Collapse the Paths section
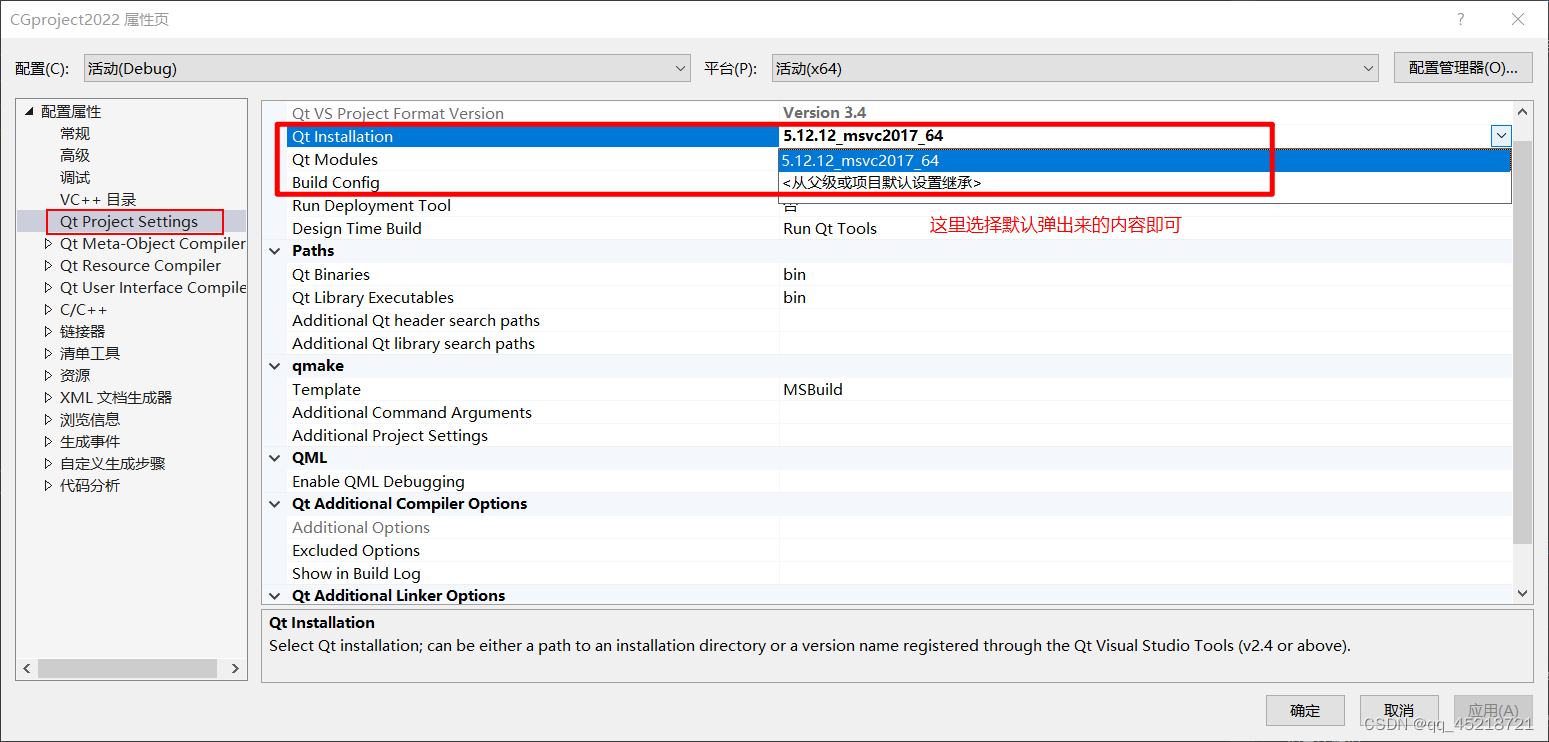1549x742 pixels. pyautogui.click(x=275, y=251)
